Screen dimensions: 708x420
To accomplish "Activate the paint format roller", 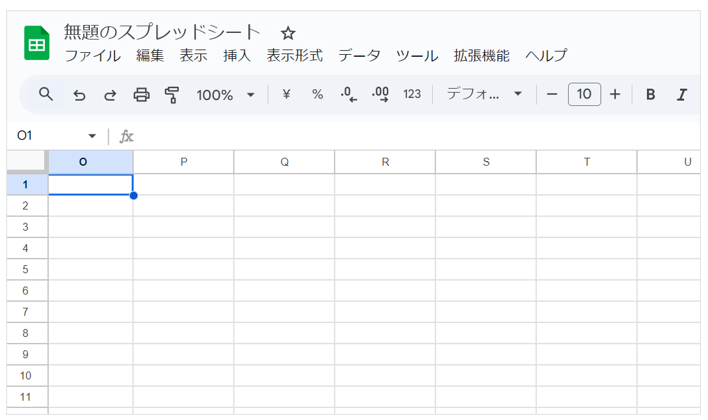I will pyautogui.click(x=172, y=95).
